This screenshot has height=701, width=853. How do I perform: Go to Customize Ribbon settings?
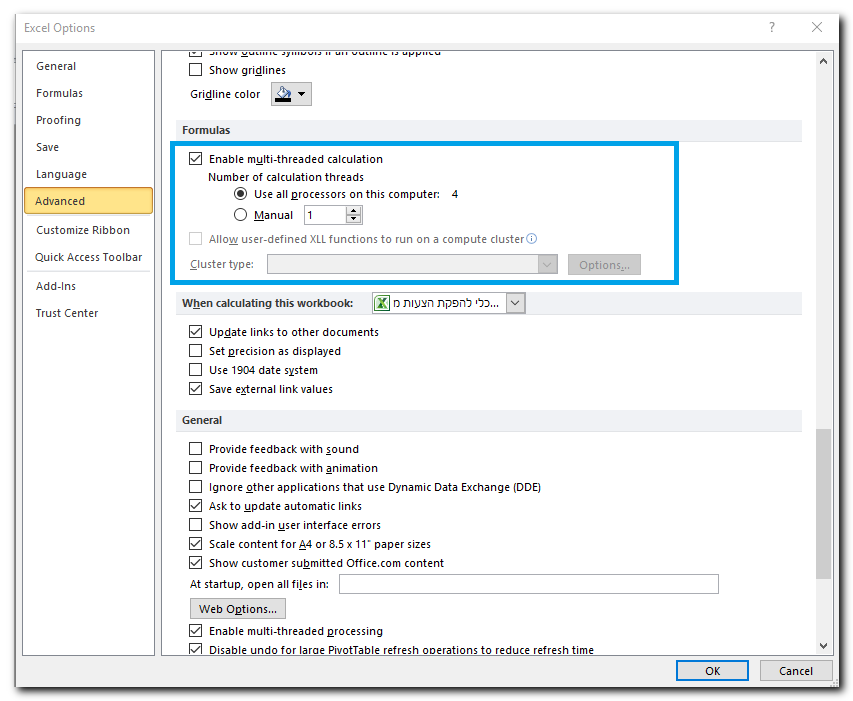[x=83, y=230]
